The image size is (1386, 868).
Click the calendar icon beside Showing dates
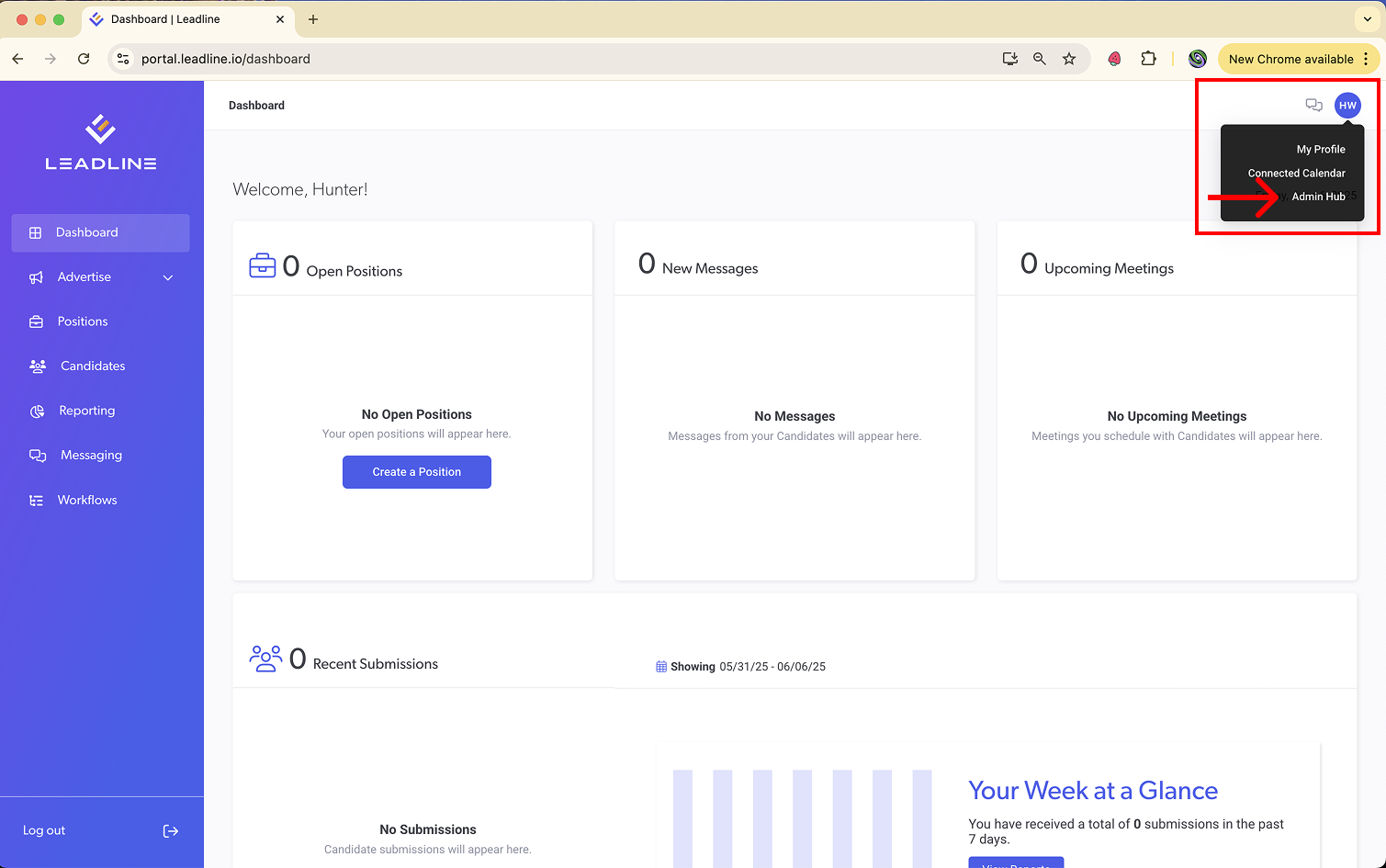(x=661, y=667)
